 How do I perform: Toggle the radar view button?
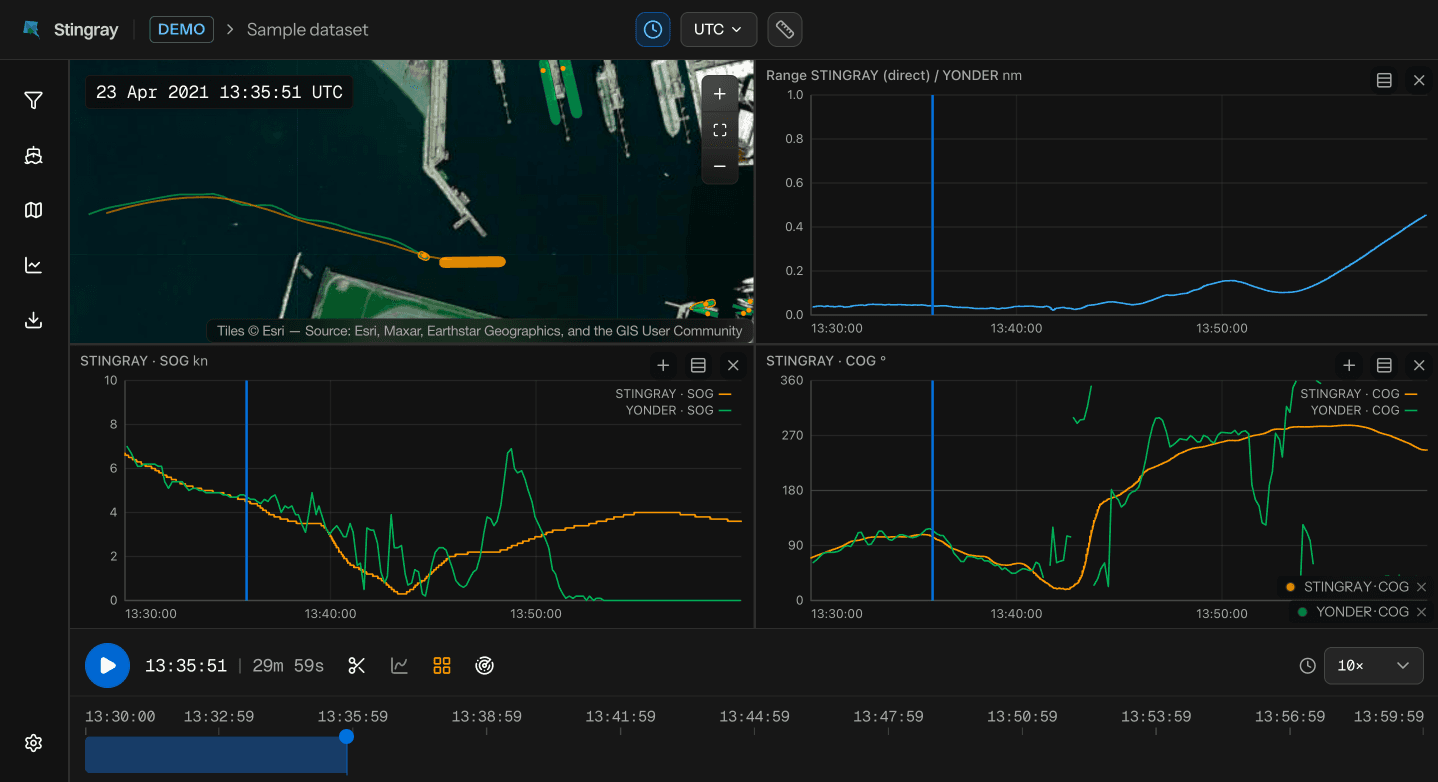pos(485,666)
